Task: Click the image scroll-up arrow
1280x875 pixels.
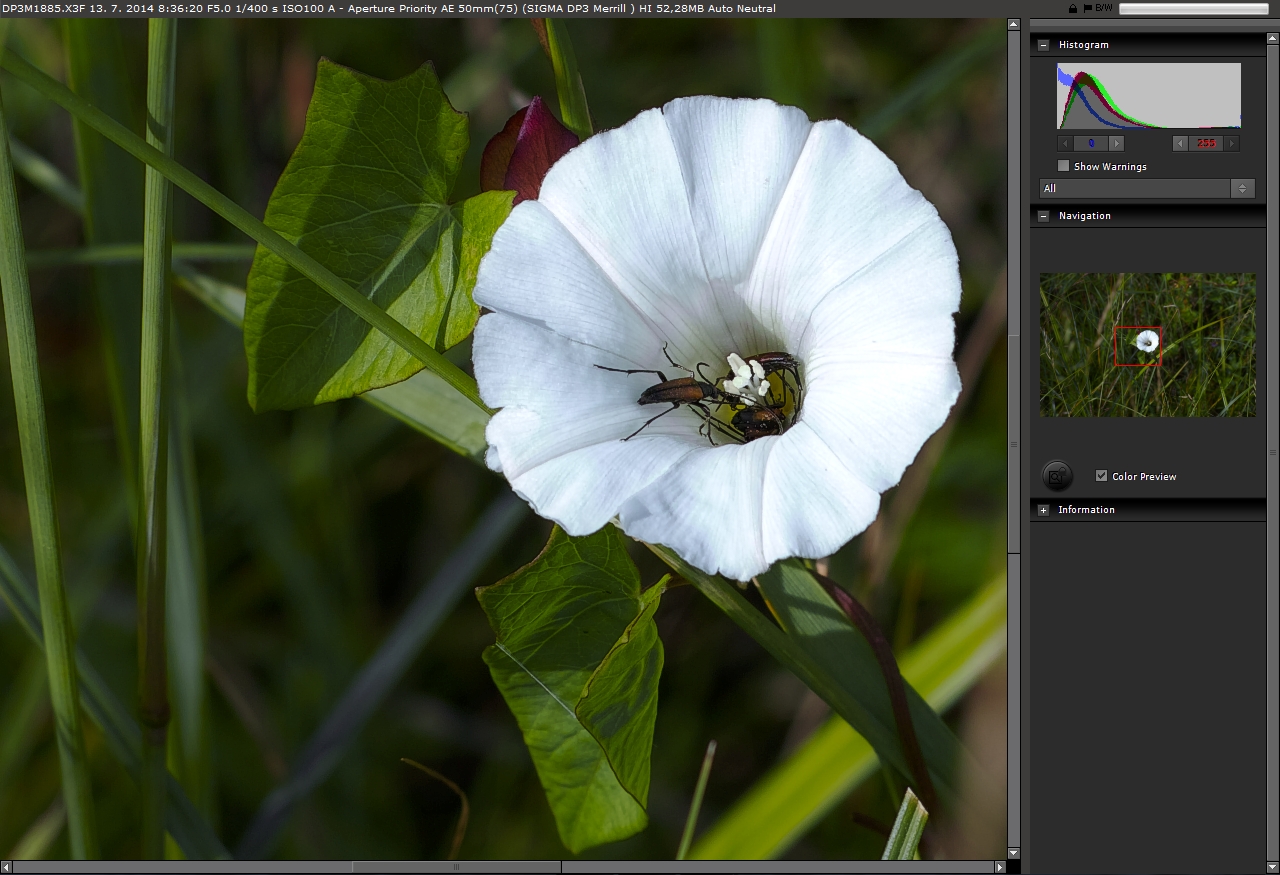Action: click(1013, 24)
